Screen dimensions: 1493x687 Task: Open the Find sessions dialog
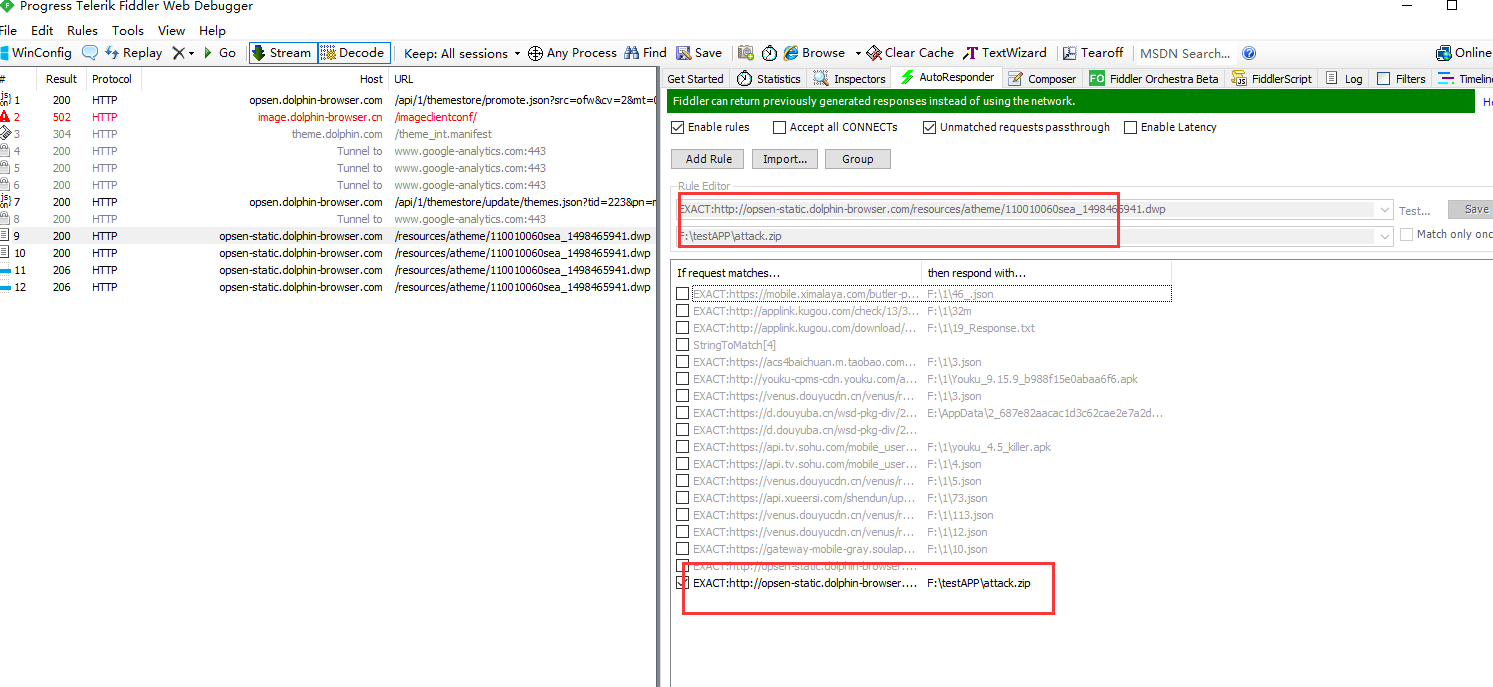click(x=645, y=53)
